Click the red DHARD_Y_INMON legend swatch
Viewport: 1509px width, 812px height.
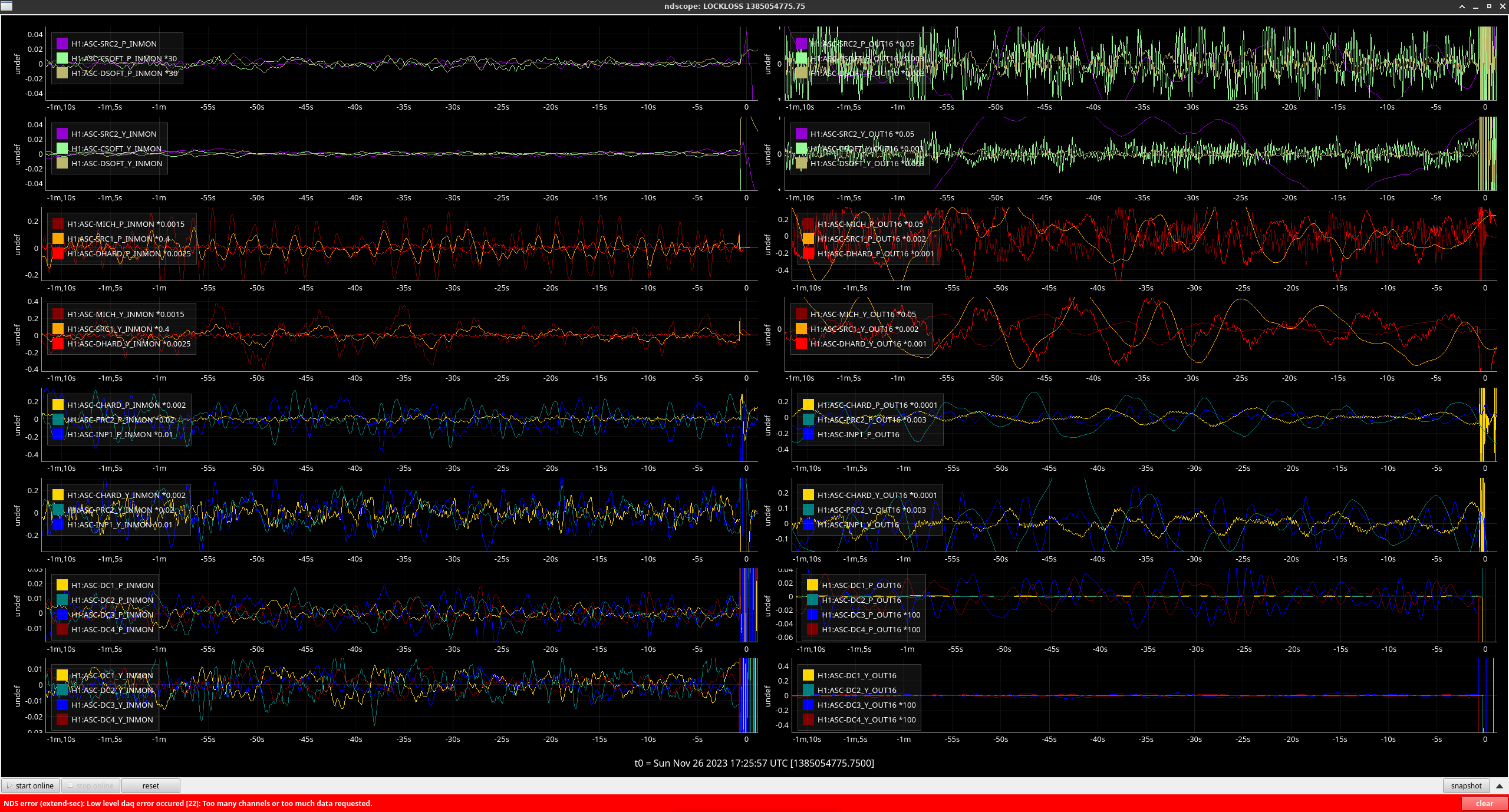click(x=58, y=344)
